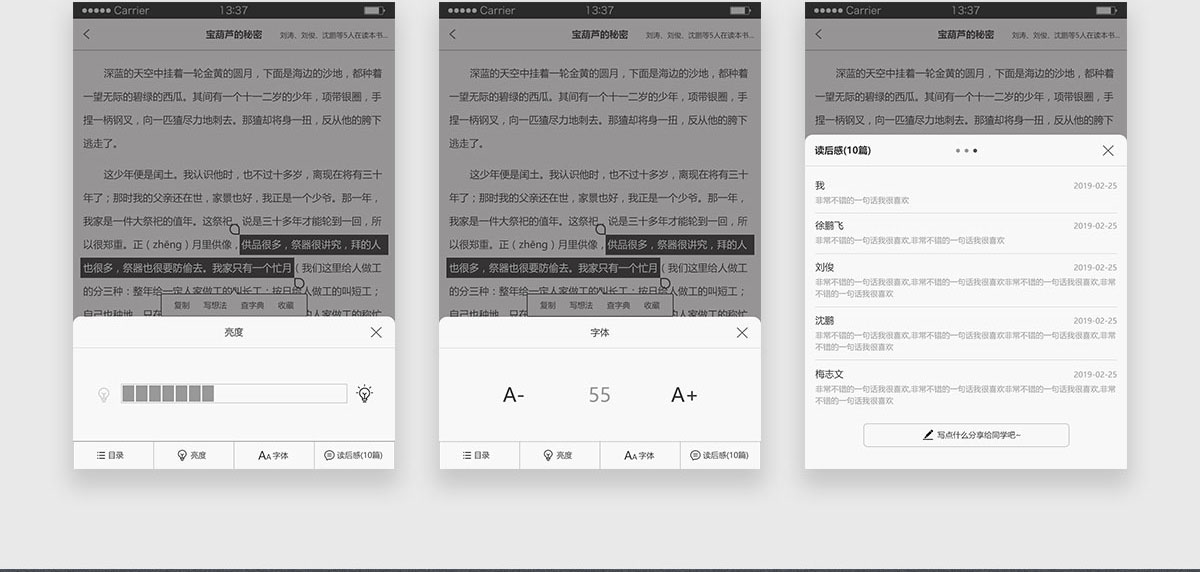Close the 字体 panel with its X

pos(742,332)
